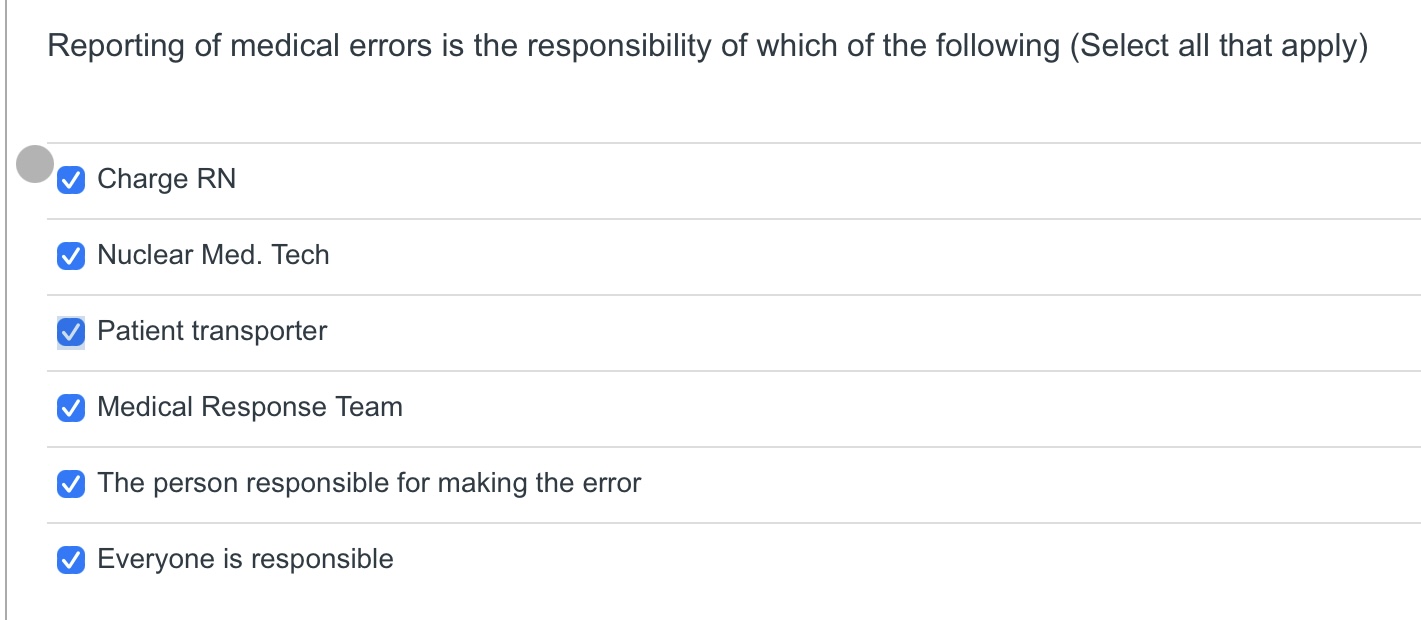Click the blue checkmark icon on Nuclear Med. Tech
Viewport: 1421px width, 620px height.
70,256
